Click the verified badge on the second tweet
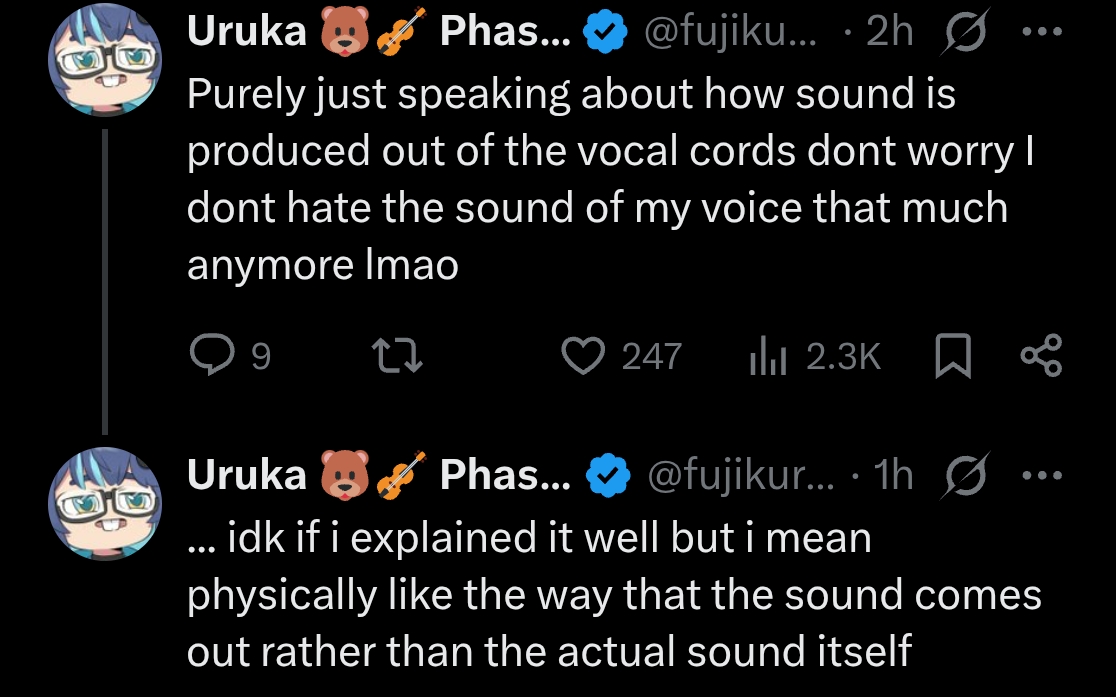The height and width of the screenshot is (697, 1116). (x=604, y=476)
